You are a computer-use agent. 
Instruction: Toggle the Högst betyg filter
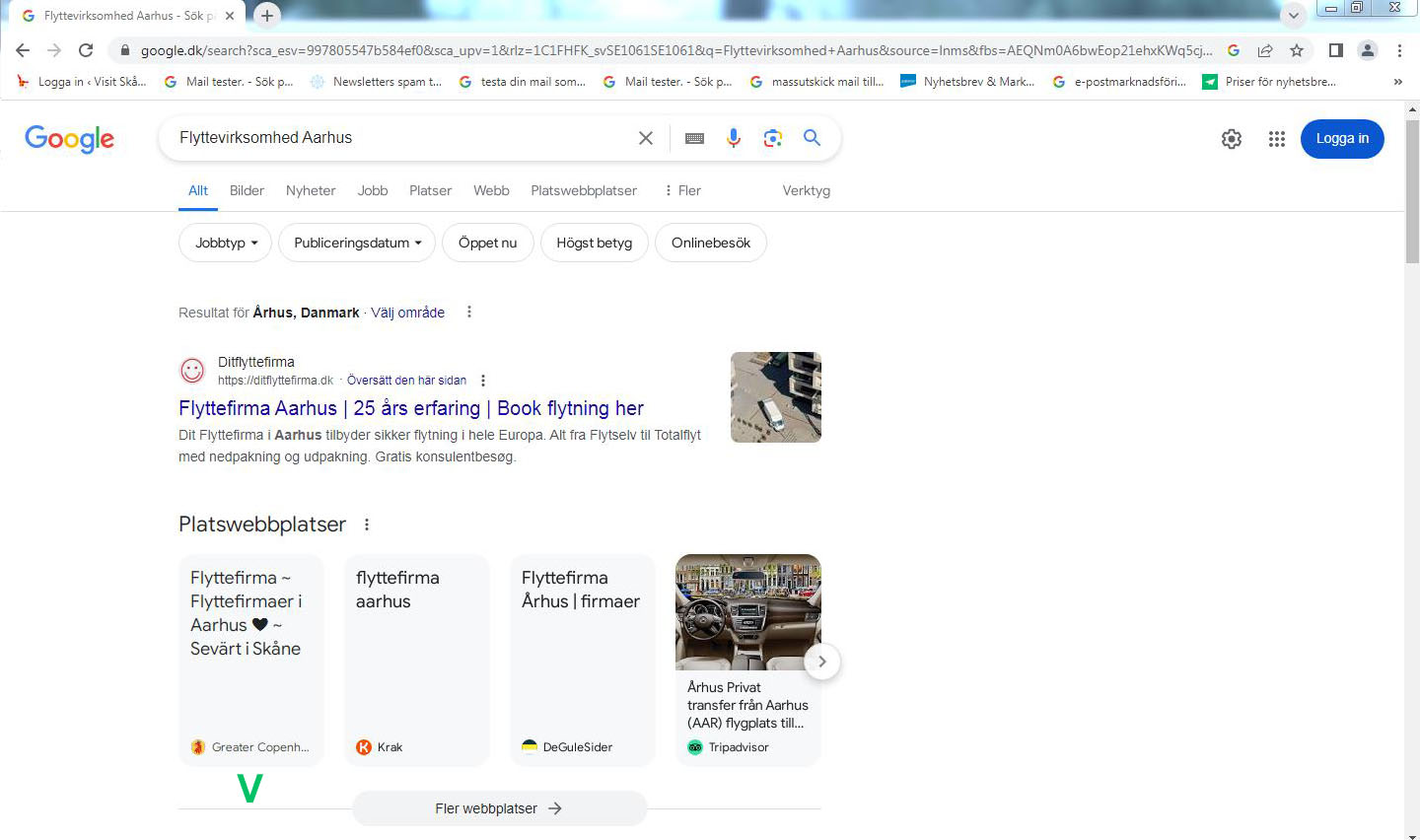pos(595,243)
